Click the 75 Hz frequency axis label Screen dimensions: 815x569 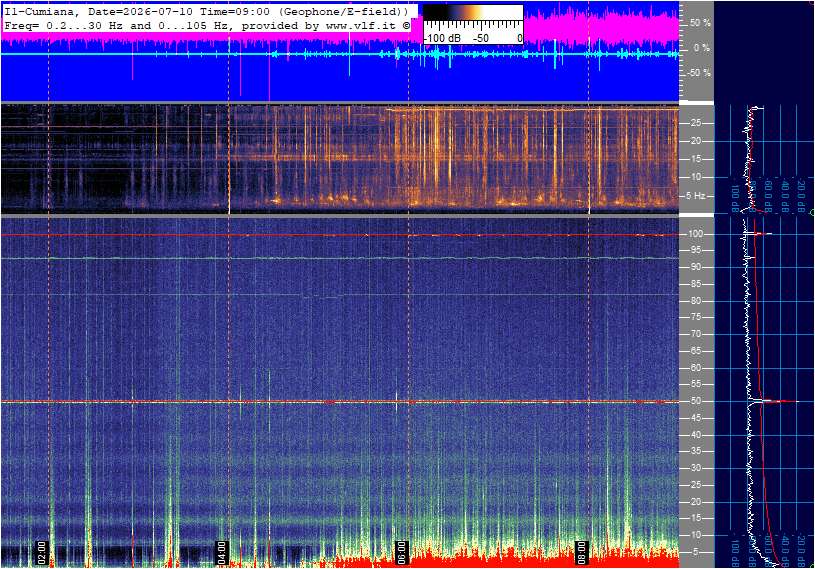696,317
